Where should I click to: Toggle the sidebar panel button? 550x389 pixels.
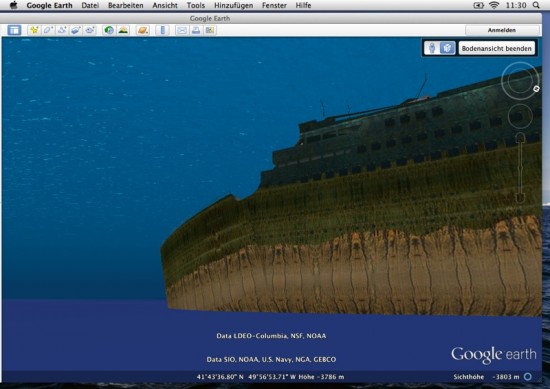[14, 30]
